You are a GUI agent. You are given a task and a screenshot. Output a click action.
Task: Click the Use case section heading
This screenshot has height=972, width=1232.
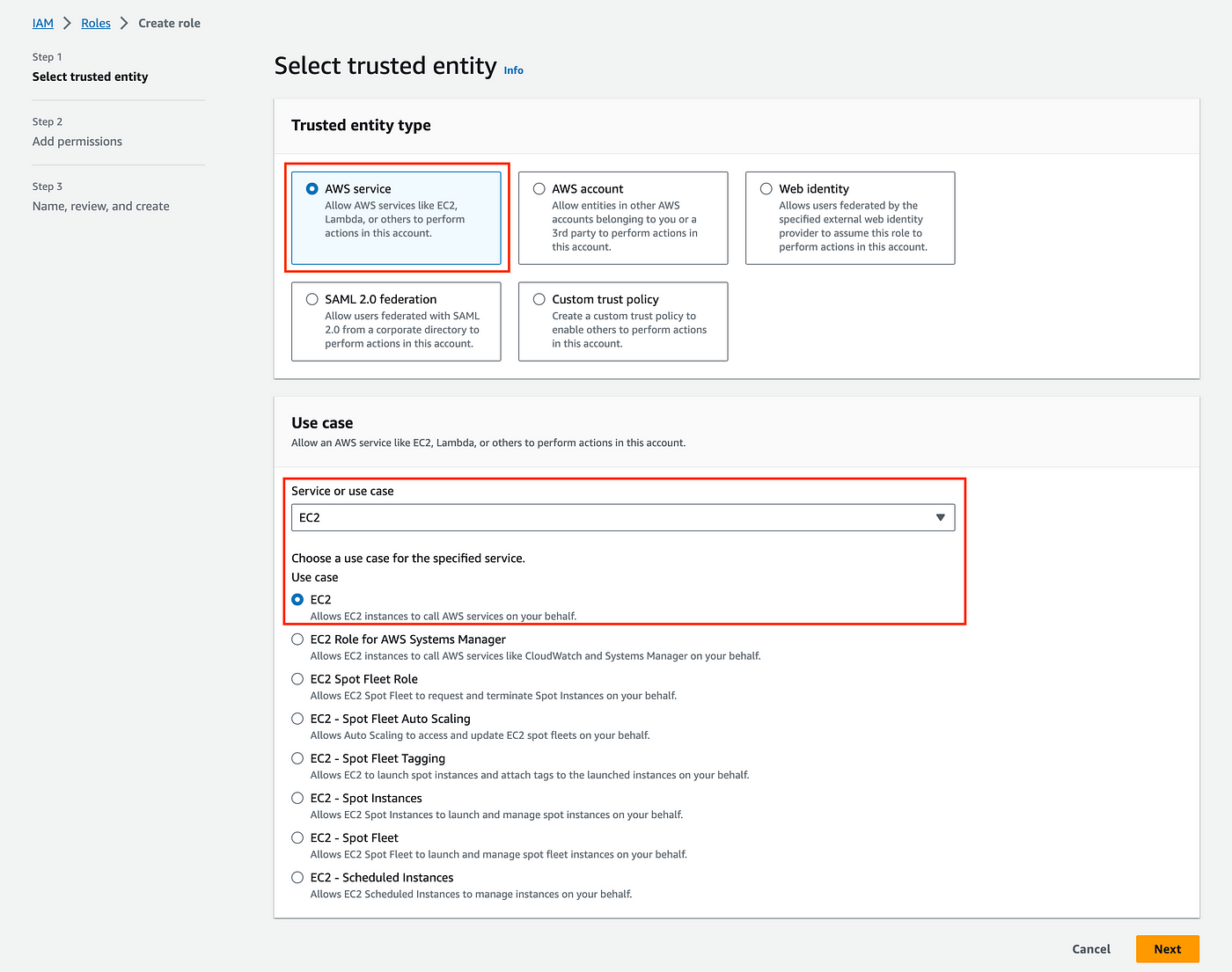322,423
